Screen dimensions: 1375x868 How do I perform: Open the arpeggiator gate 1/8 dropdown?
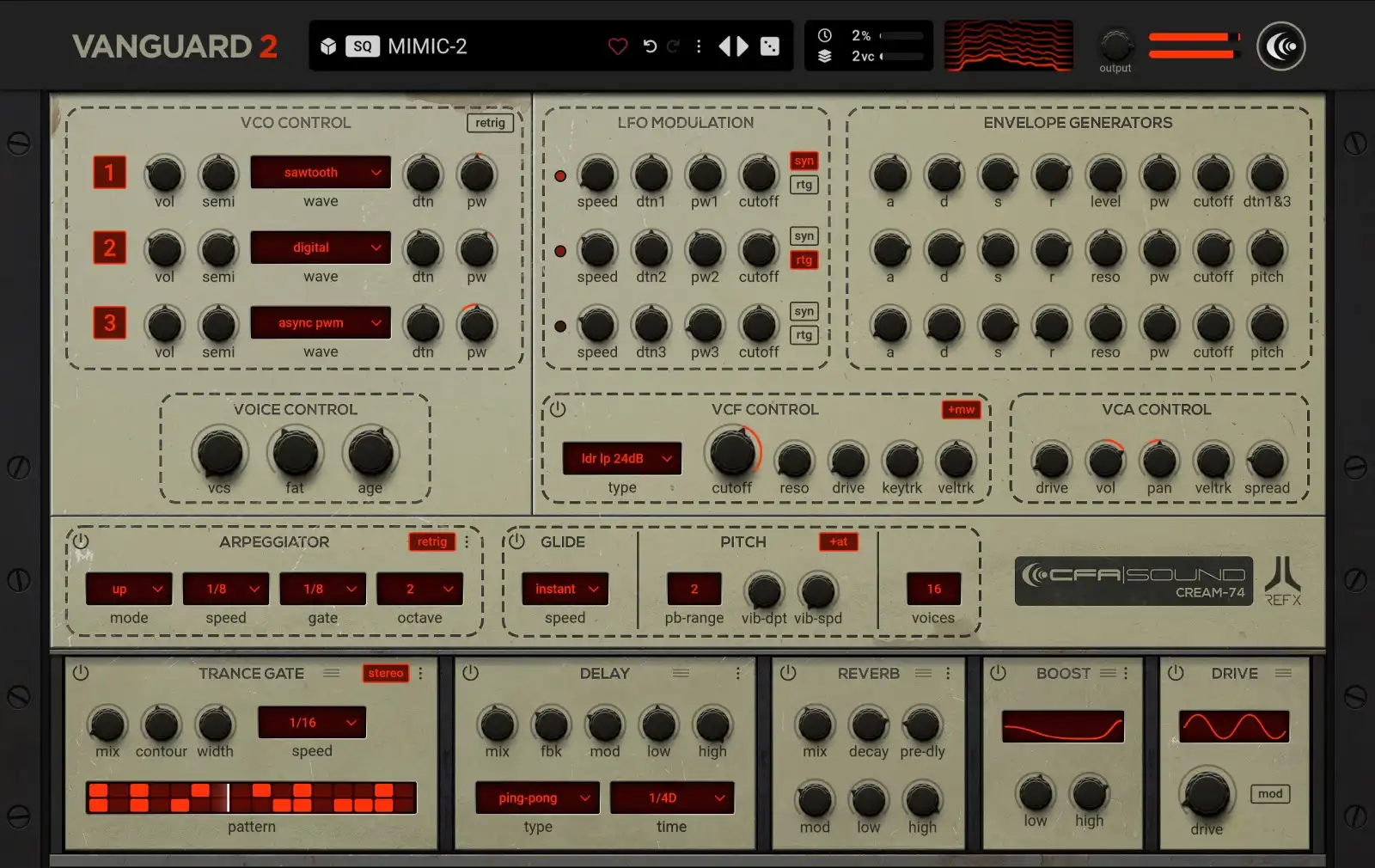[323, 589]
